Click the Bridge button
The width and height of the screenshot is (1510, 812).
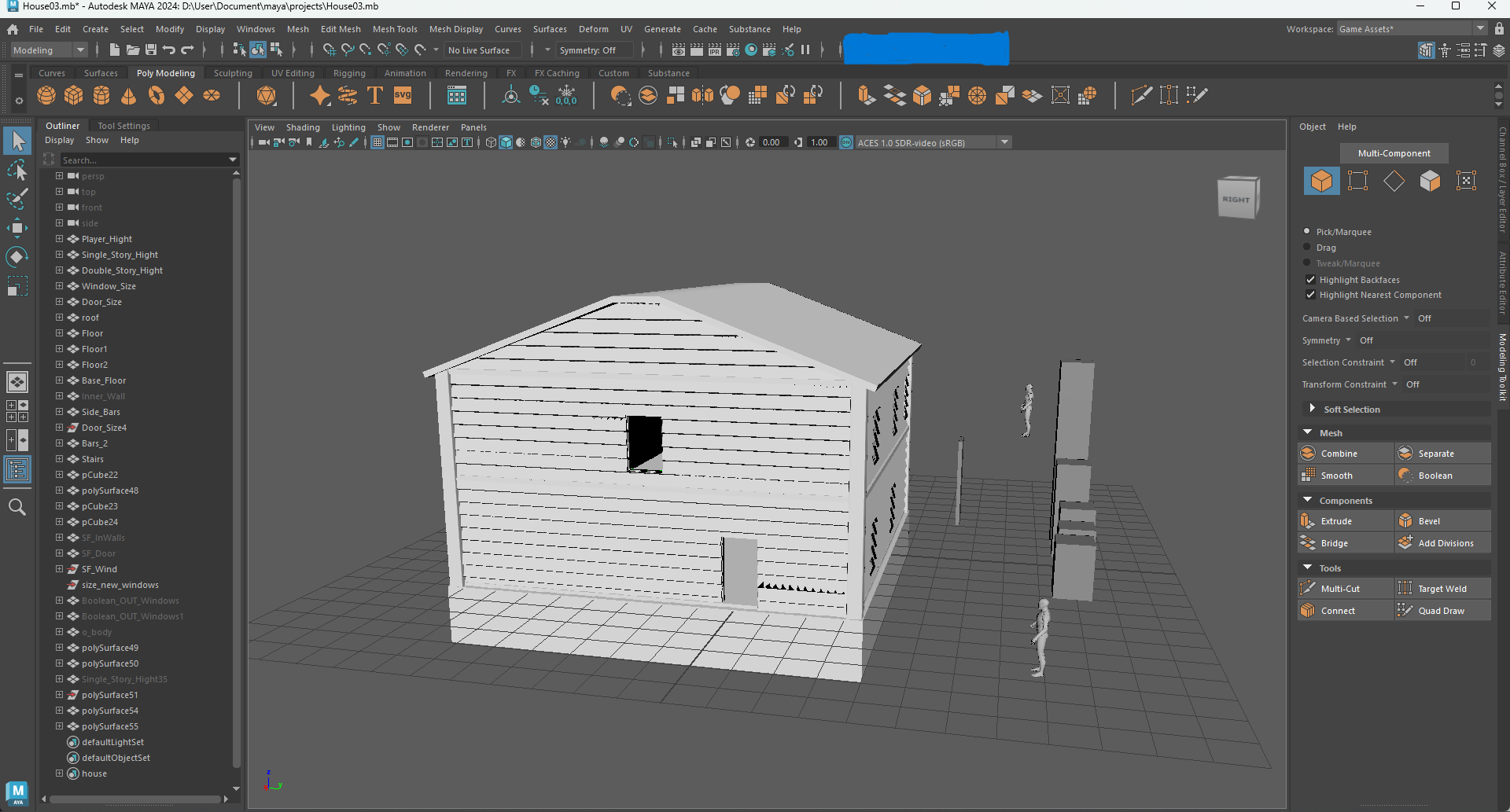click(1345, 543)
